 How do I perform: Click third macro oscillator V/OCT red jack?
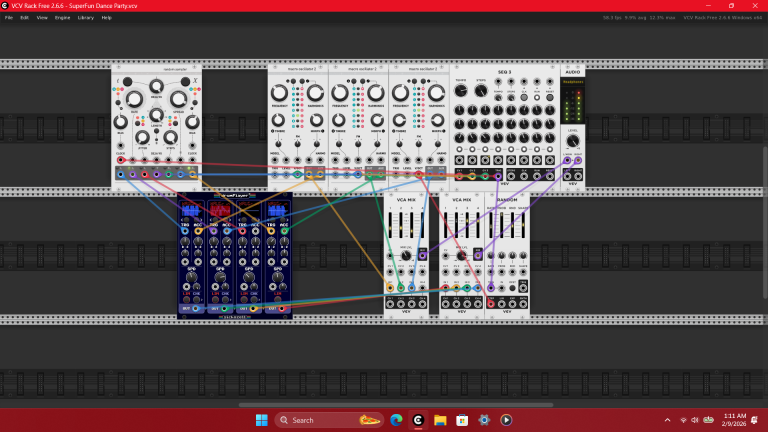pyautogui.click(x=418, y=174)
